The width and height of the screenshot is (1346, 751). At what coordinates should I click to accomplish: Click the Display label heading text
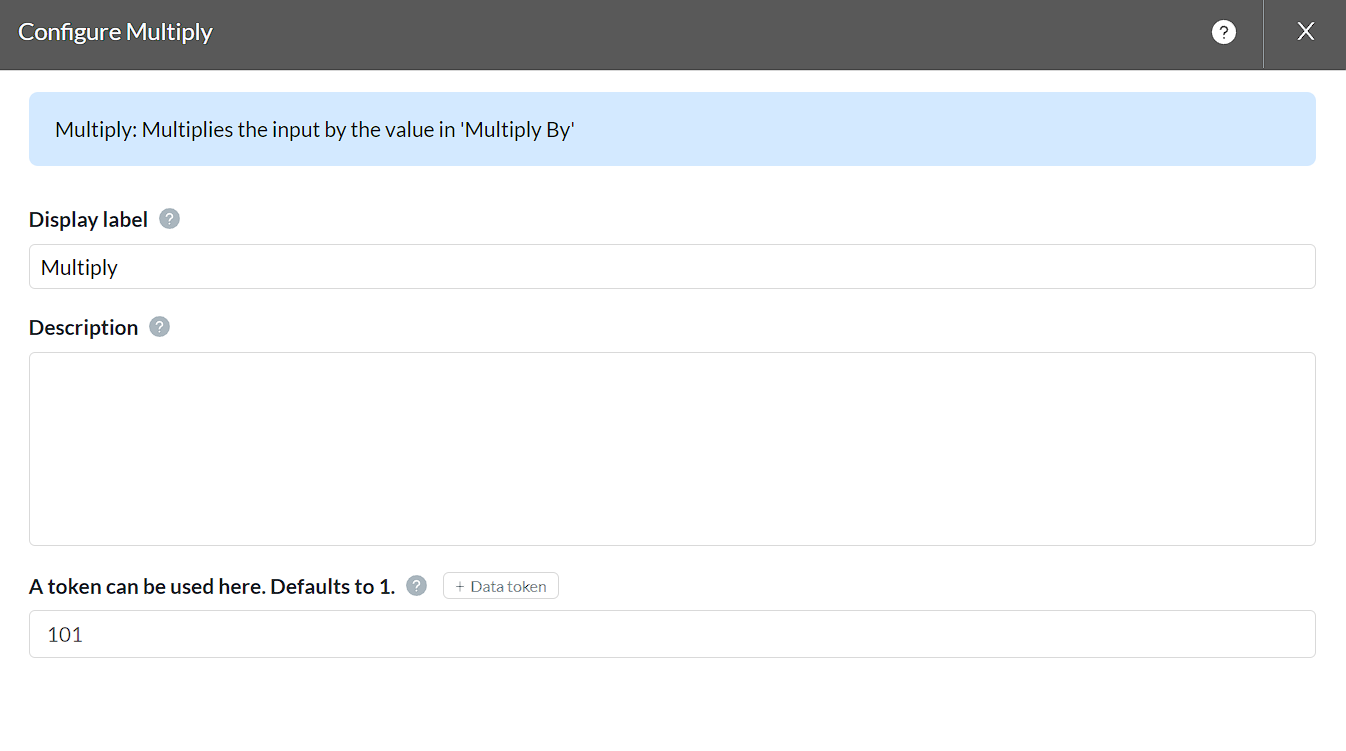(88, 220)
